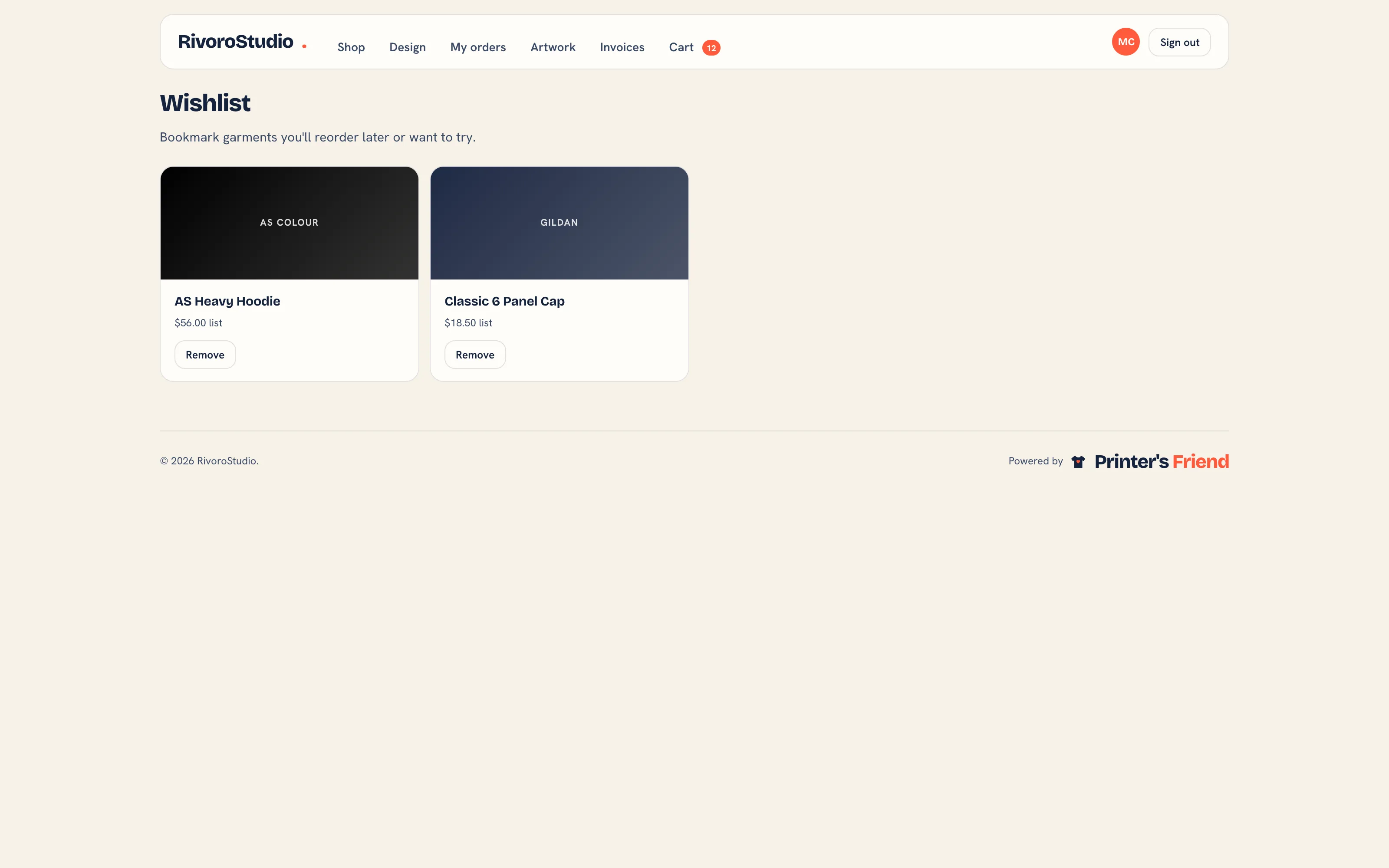Click the Printer's Friend t-shirt icon
Screen dimensions: 1389x868
pyautogui.click(x=1078, y=461)
